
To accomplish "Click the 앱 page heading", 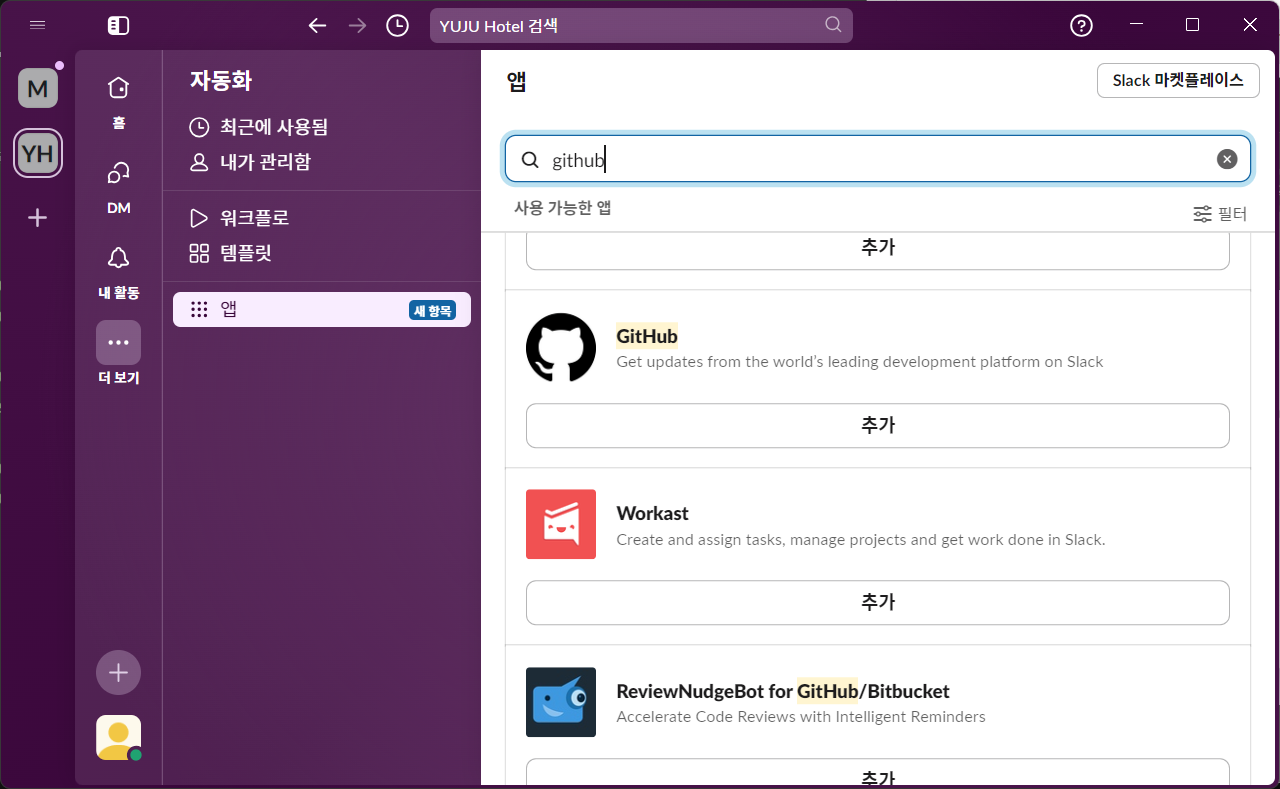I will [516, 82].
